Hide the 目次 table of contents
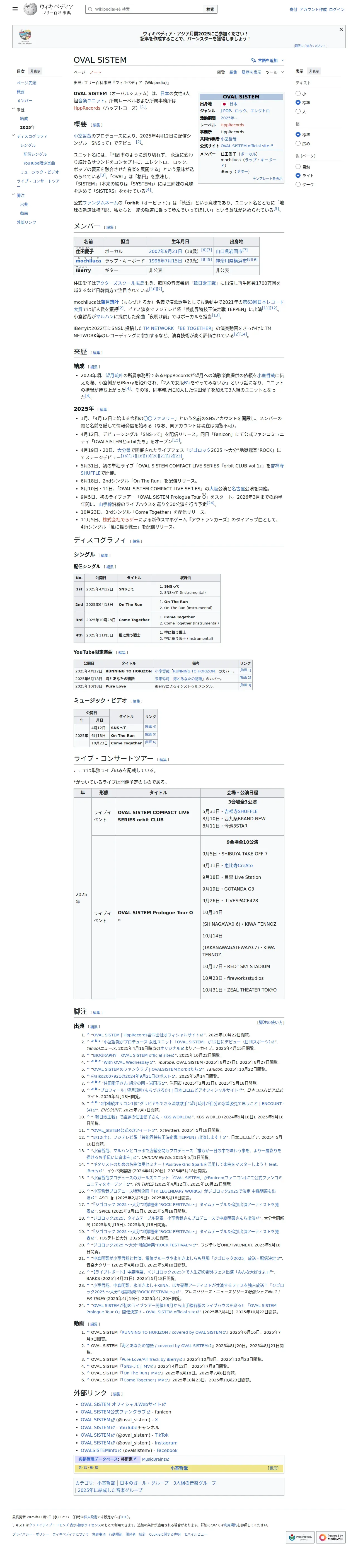This screenshot has height=1568, width=358. coord(35,71)
